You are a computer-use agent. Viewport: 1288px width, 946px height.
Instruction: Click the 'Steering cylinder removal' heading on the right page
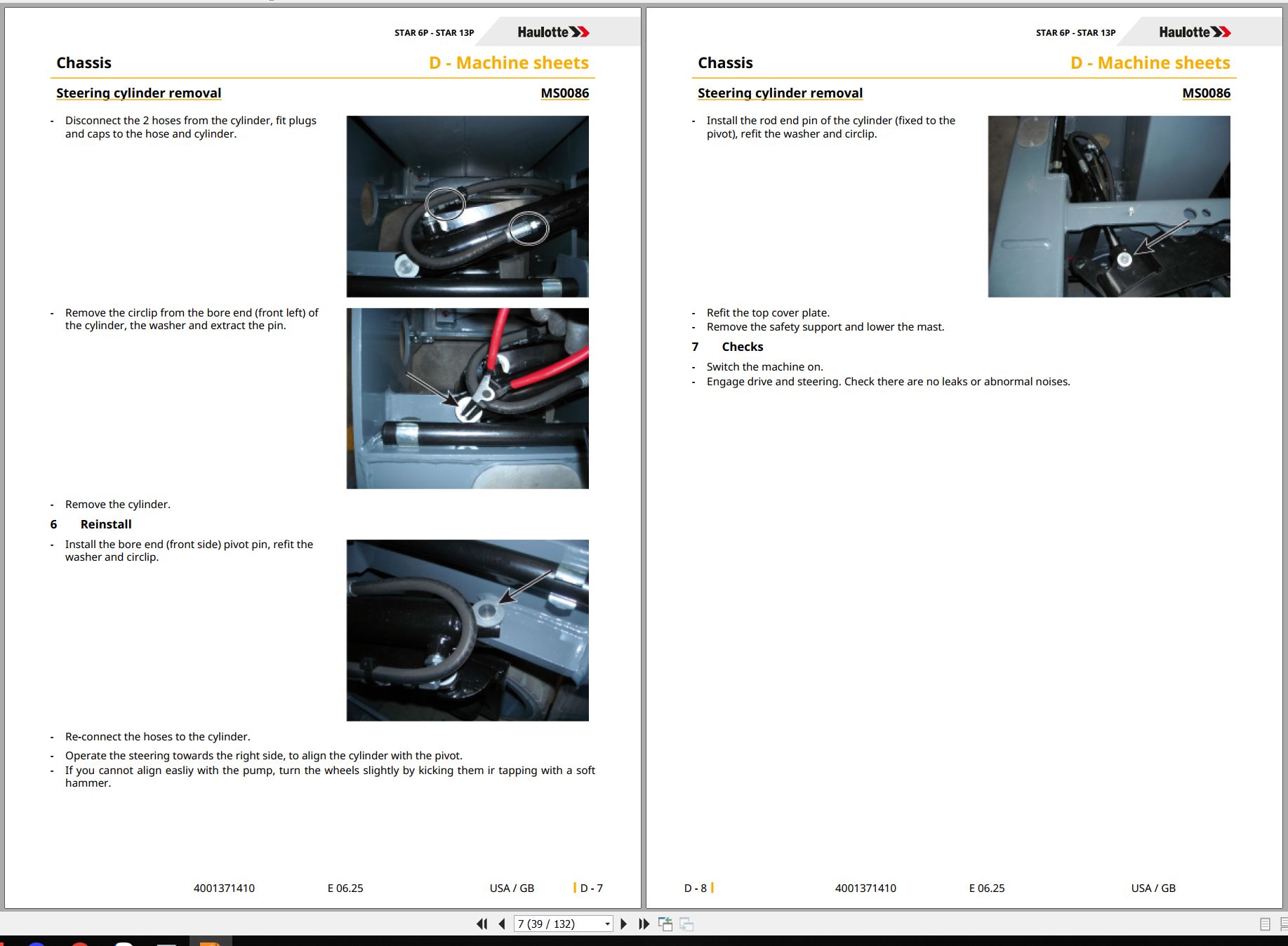point(780,93)
